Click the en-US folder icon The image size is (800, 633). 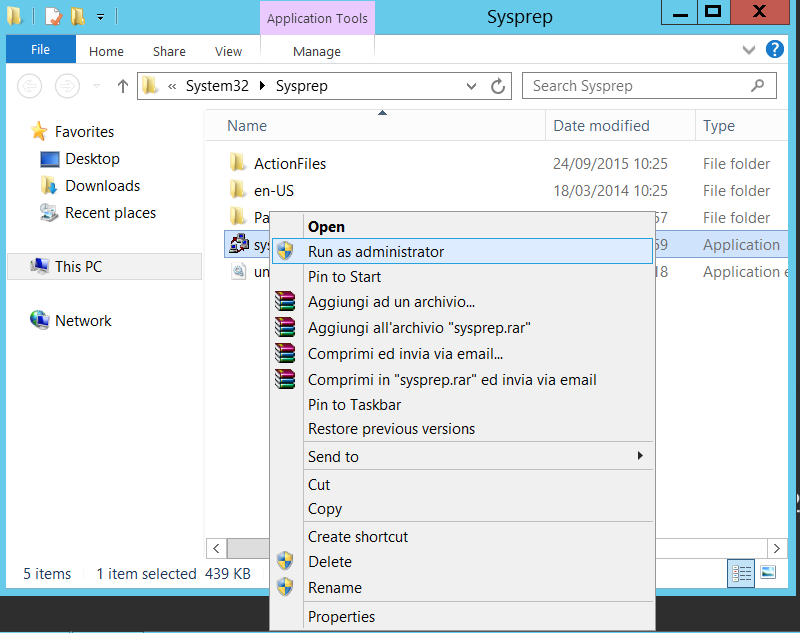[x=237, y=190]
